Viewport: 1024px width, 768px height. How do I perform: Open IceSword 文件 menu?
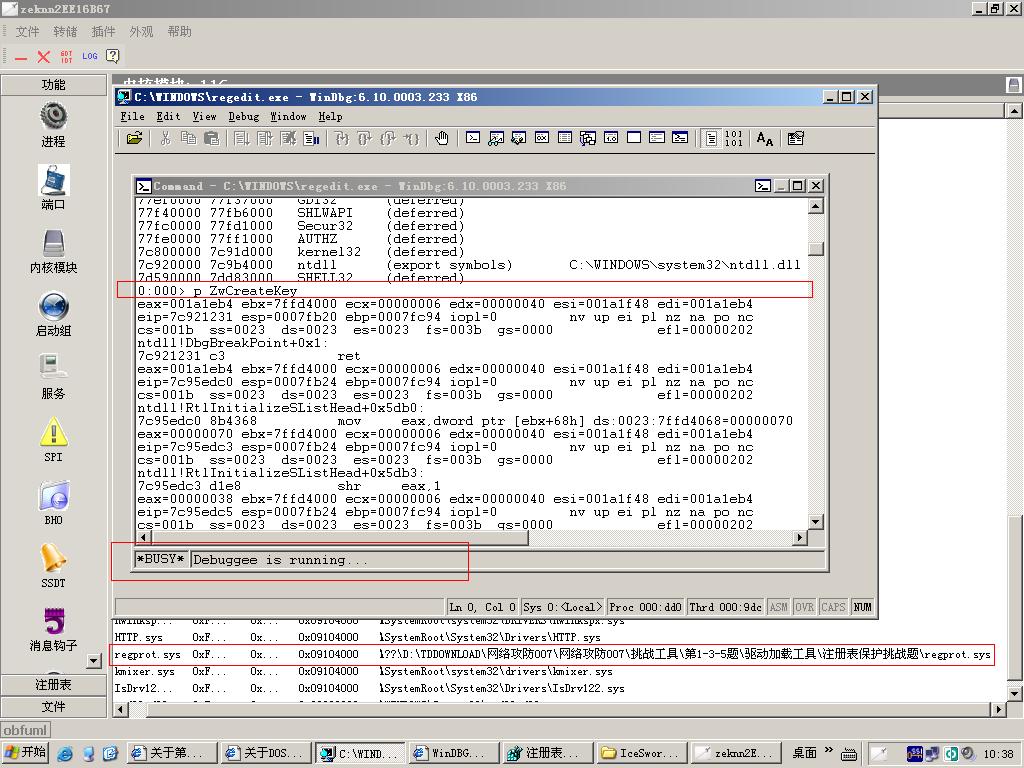[x=27, y=31]
